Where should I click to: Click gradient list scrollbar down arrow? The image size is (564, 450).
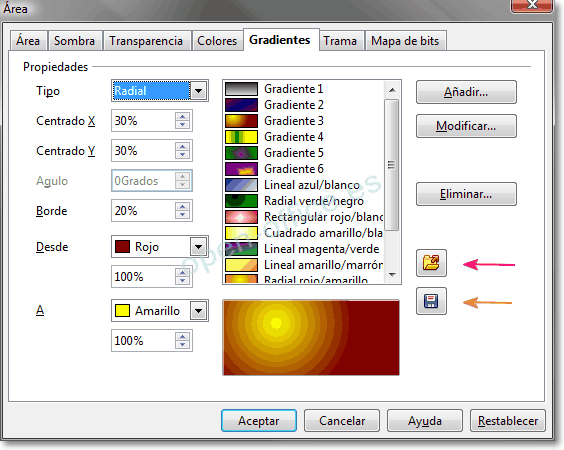[392, 275]
